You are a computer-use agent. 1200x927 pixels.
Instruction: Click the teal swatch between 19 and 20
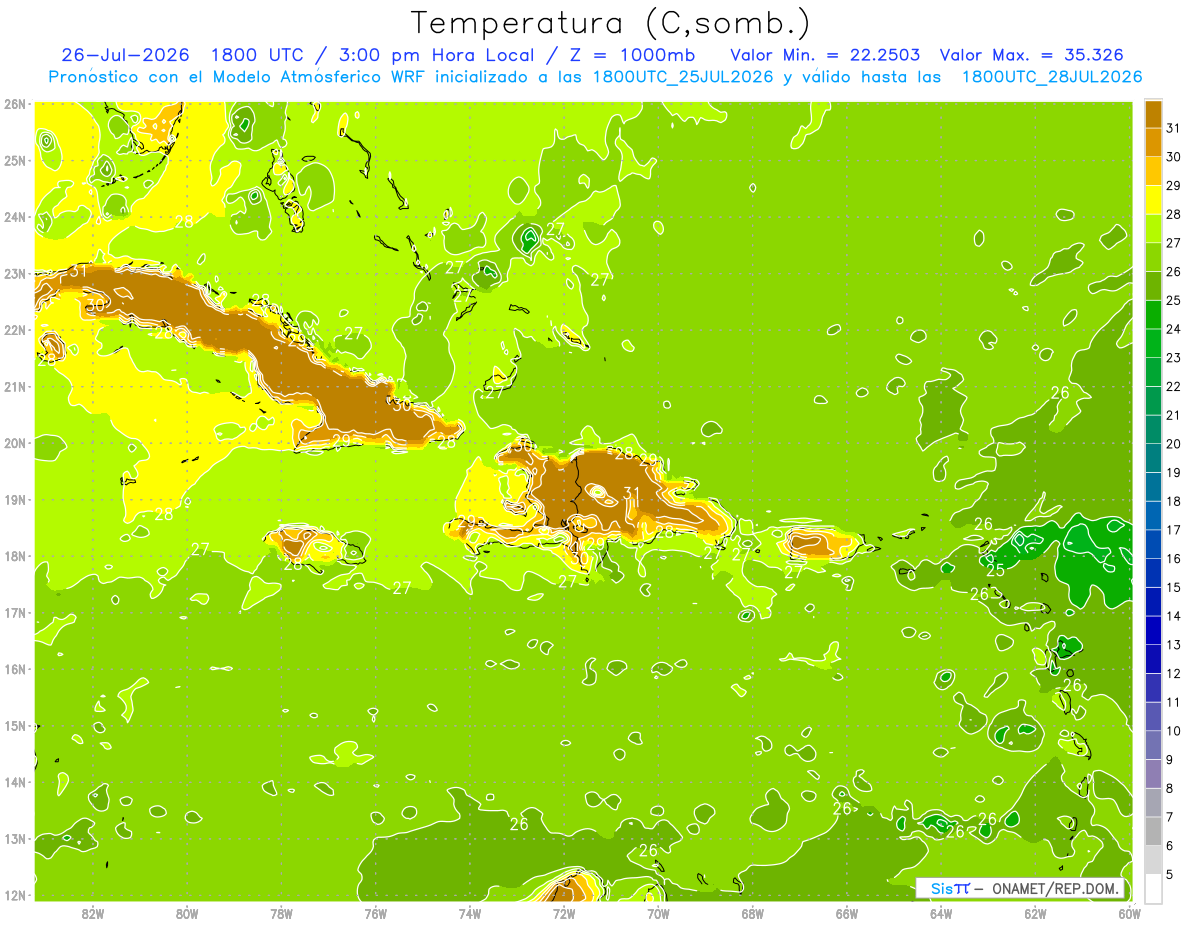1153,458
